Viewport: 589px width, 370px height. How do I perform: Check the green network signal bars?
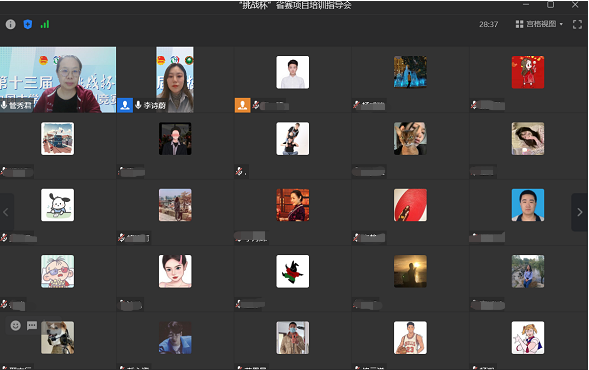coord(45,24)
